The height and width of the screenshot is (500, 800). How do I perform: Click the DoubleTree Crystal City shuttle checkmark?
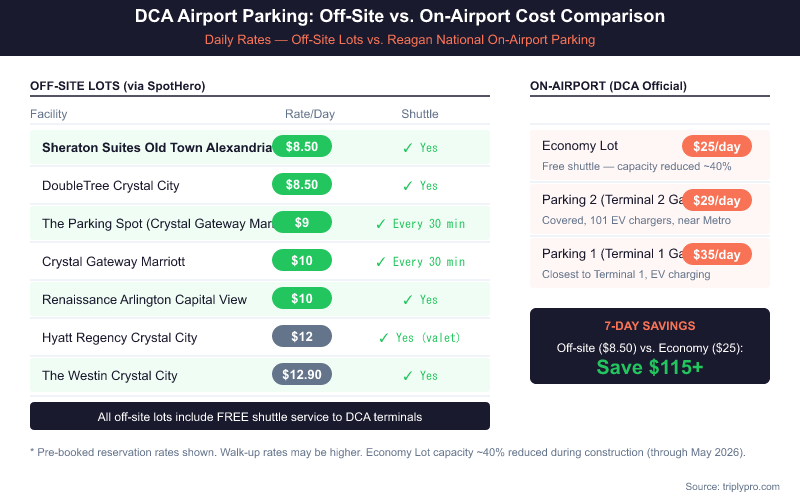point(407,186)
